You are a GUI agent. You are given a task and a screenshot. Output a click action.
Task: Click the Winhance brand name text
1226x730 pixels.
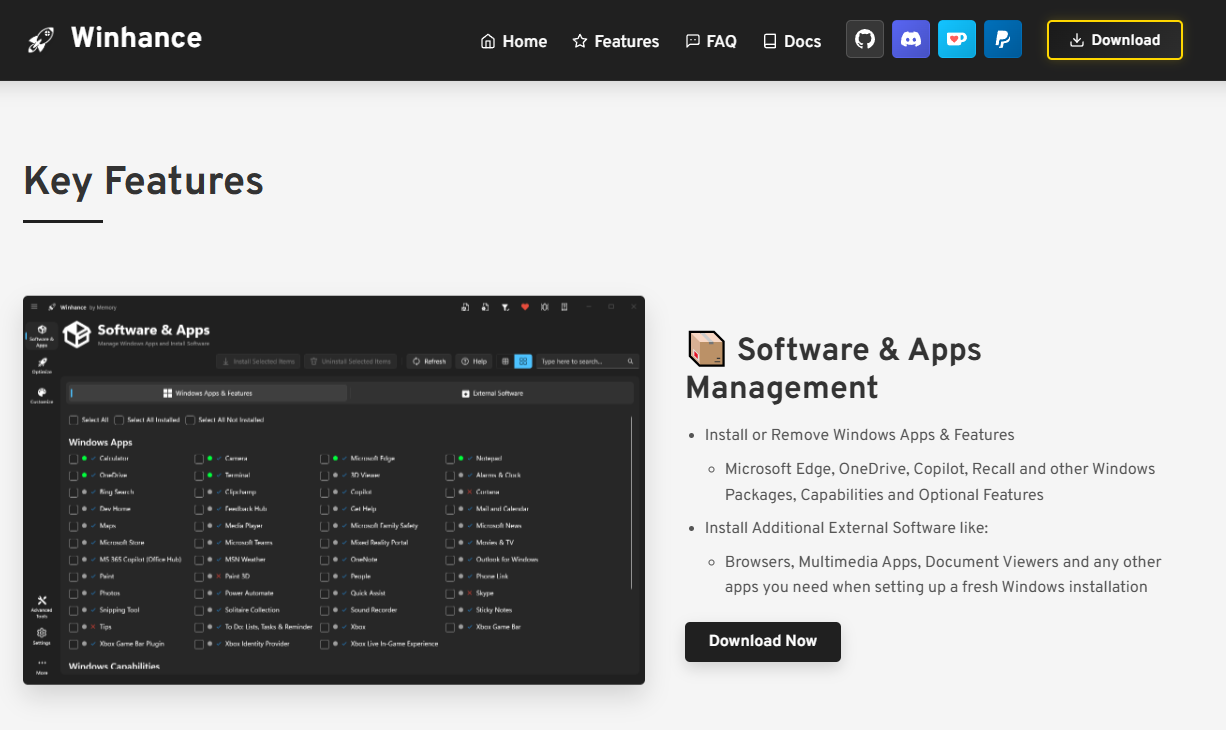click(x=136, y=39)
